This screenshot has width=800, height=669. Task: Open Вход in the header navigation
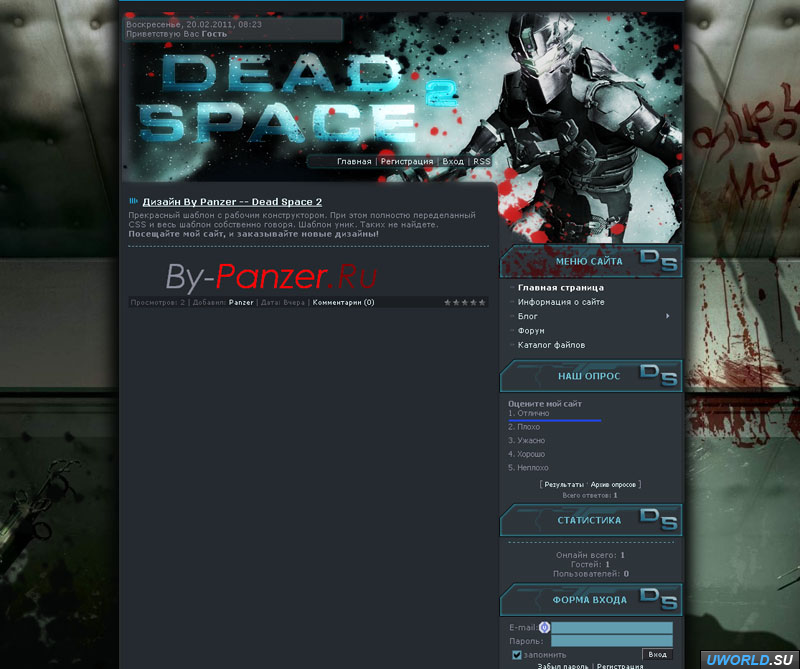(x=453, y=161)
